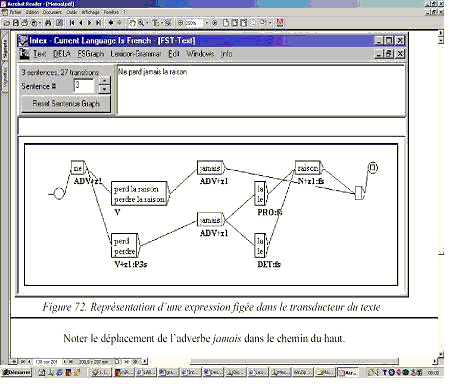Select the Graphics Select tool
The width and height of the screenshot is (450, 384).
(168, 23)
